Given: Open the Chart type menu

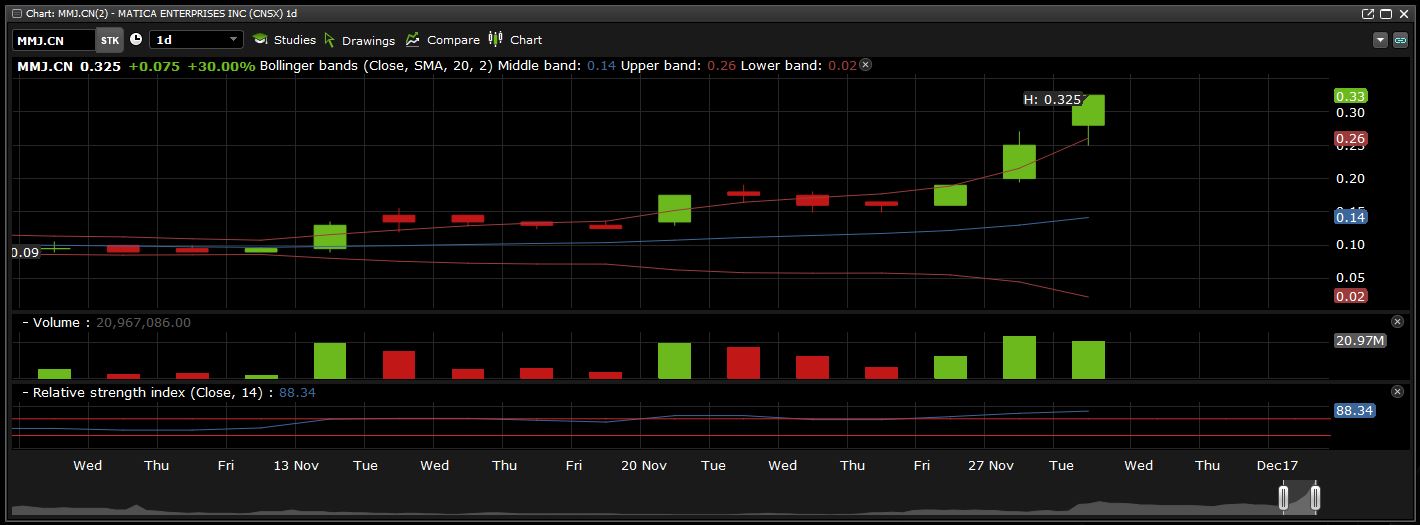Looking at the screenshot, I should pyautogui.click(x=515, y=40).
